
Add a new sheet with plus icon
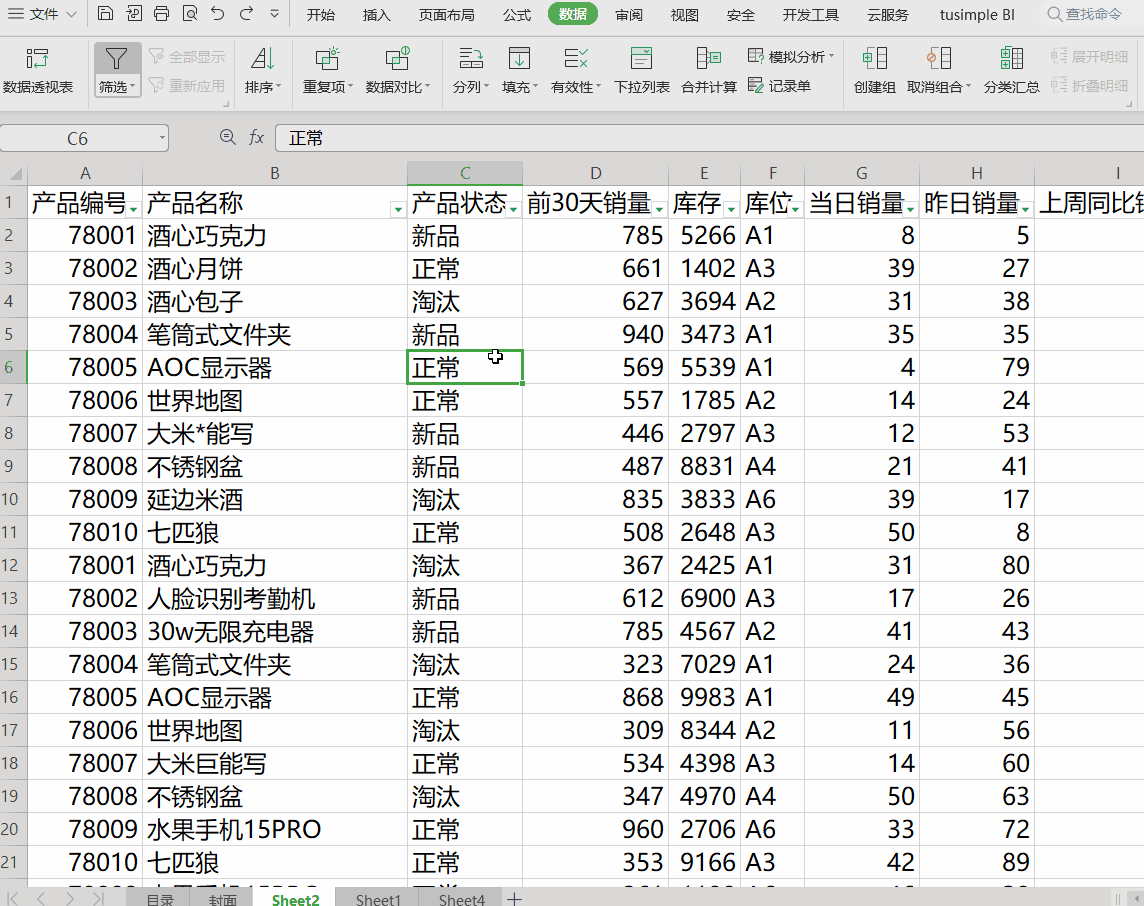point(514,899)
